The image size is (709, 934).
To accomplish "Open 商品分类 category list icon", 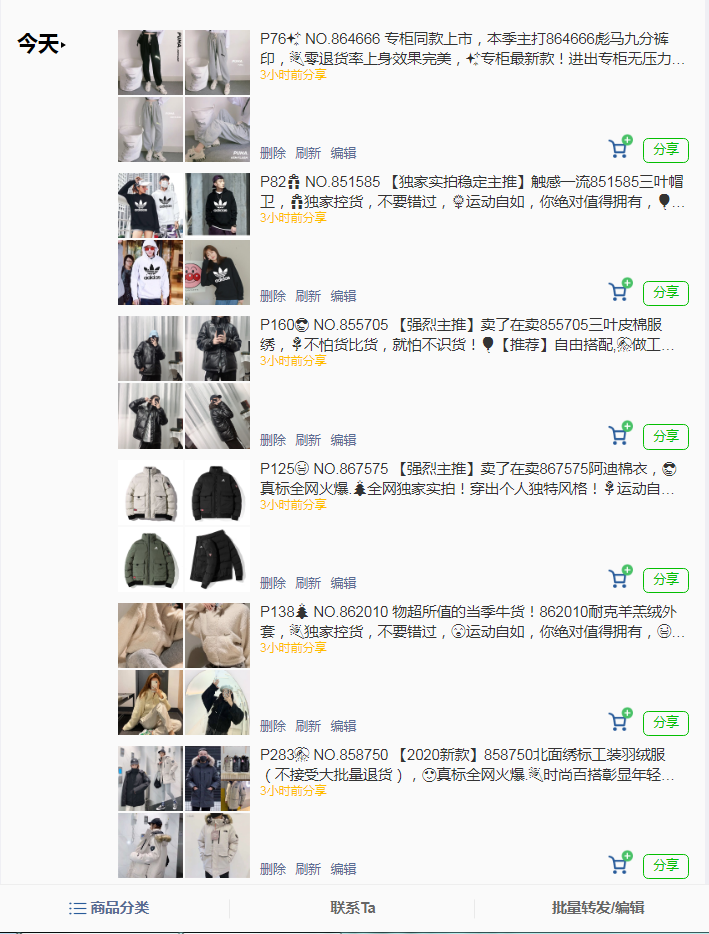I will (77, 908).
